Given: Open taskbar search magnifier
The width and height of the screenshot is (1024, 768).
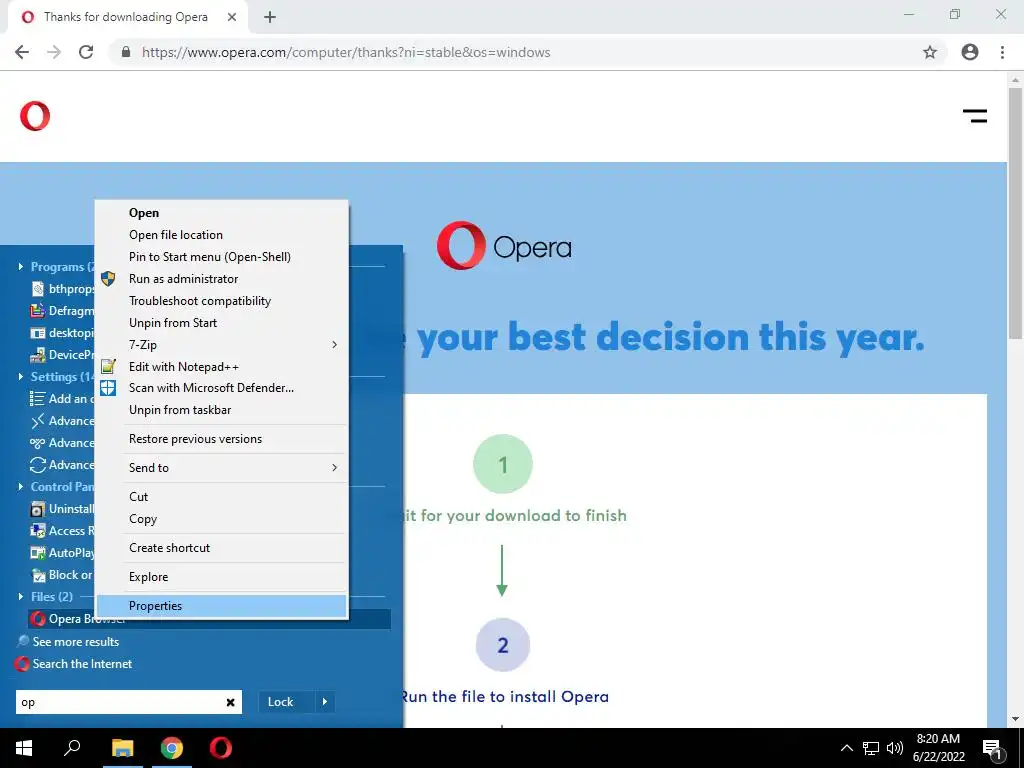Looking at the screenshot, I should tap(72, 748).
